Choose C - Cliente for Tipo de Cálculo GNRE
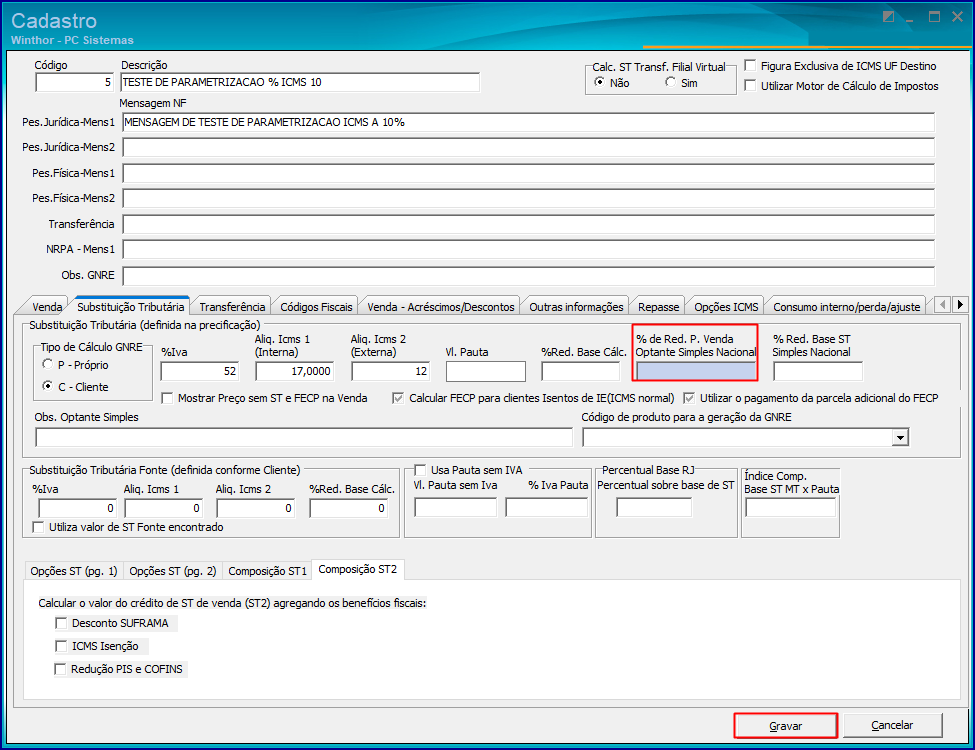975x750 pixels. pos(47,386)
